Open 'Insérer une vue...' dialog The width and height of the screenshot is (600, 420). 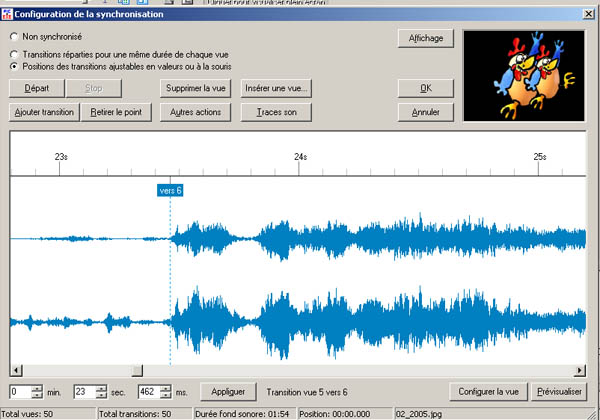click(276, 88)
